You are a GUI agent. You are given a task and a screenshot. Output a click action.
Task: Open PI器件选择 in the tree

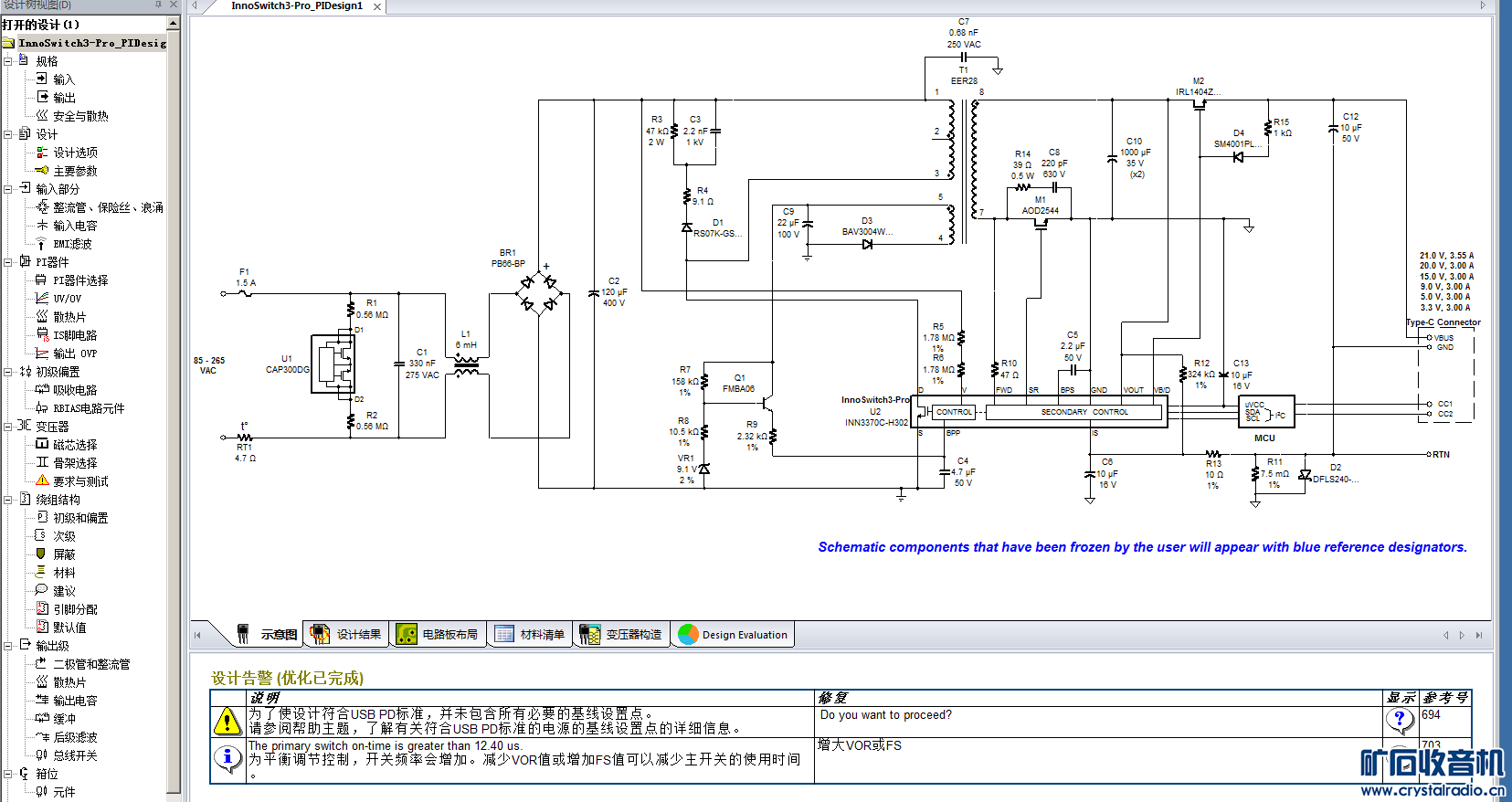point(80,280)
